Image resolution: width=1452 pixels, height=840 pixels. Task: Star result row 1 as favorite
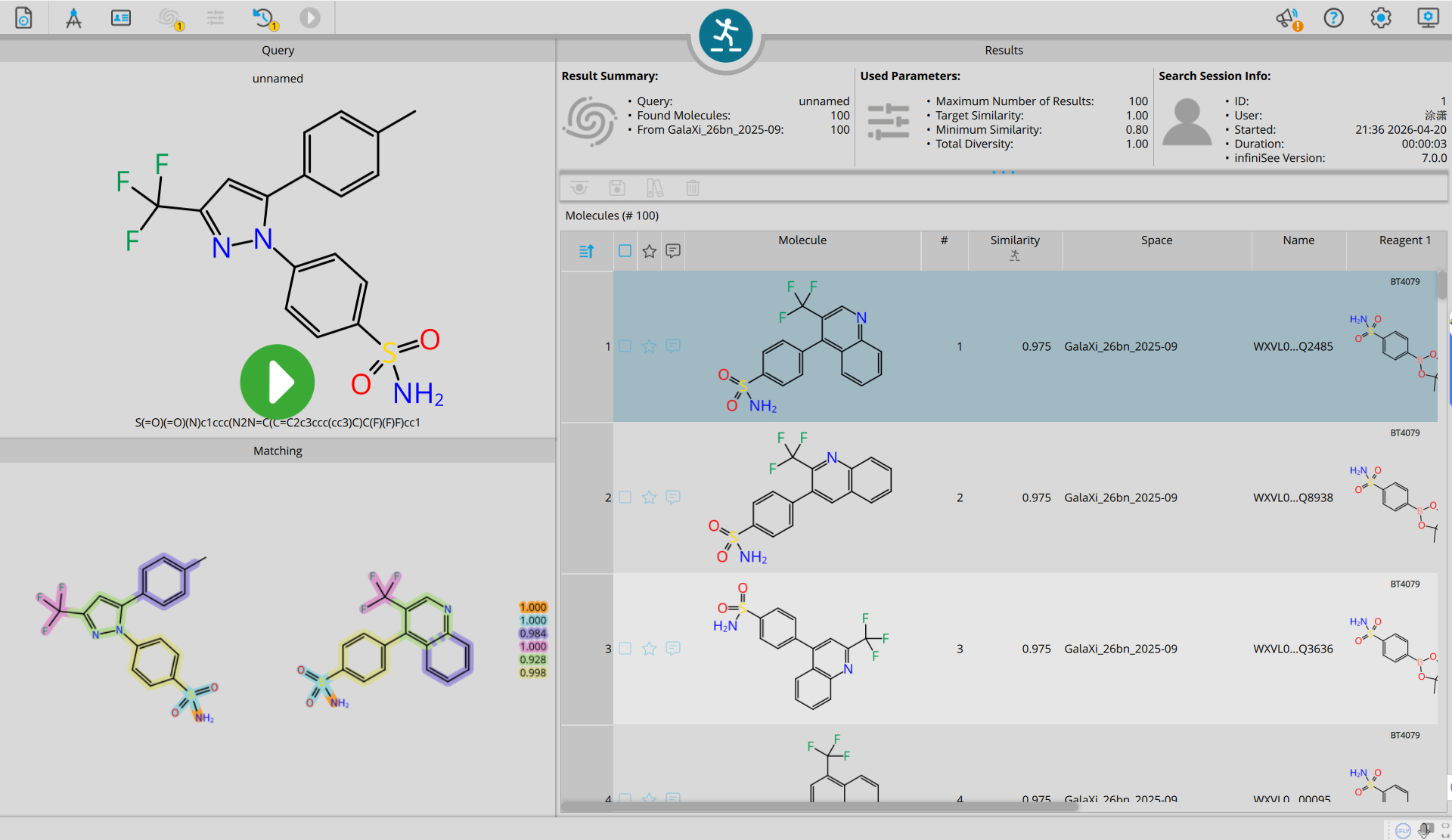coord(649,346)
